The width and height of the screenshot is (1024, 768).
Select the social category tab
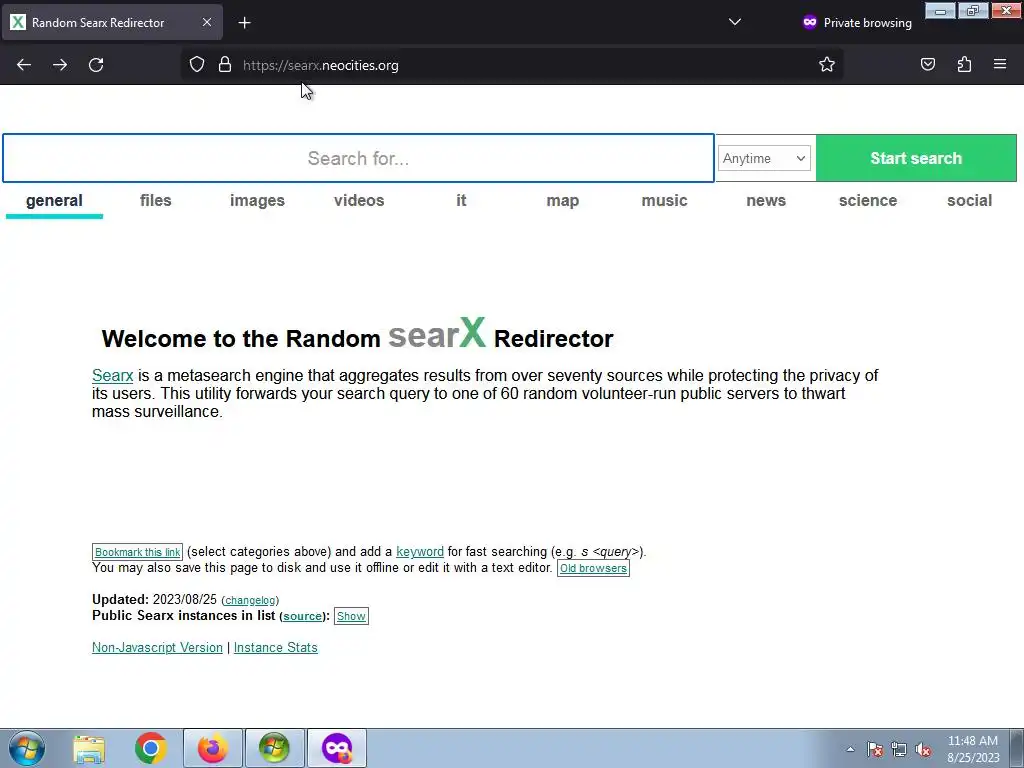coord(969,200)
